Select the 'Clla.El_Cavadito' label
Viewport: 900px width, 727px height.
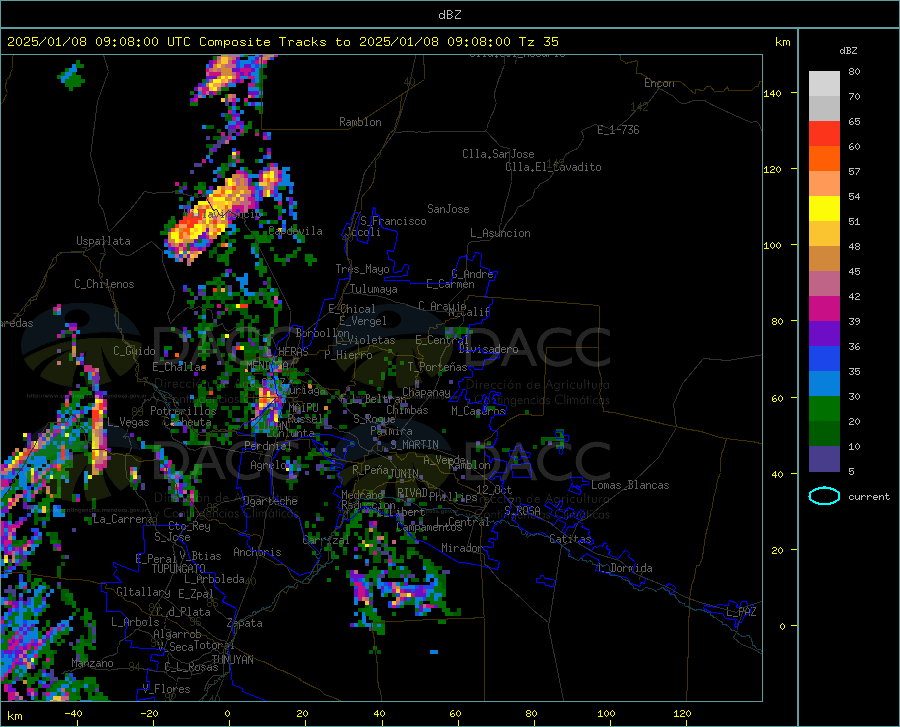tap(553, 167)
